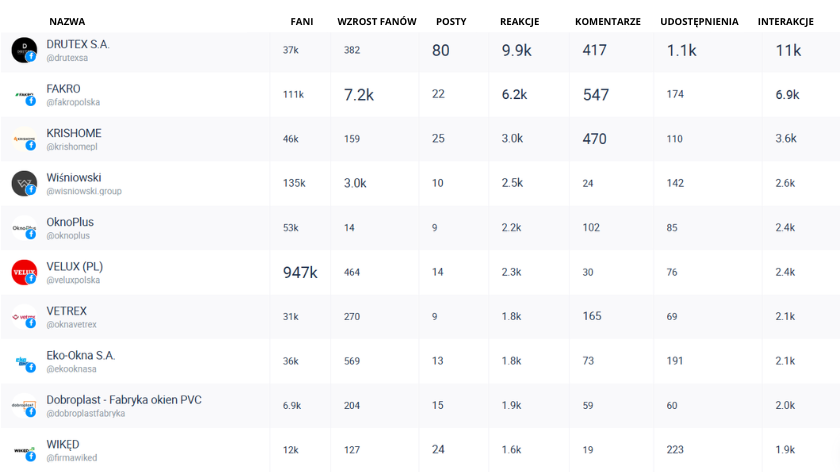The width and height of the screenshot is (840, 472).
Task: Click the red VELUX logo icon
Action: [24, 272]
